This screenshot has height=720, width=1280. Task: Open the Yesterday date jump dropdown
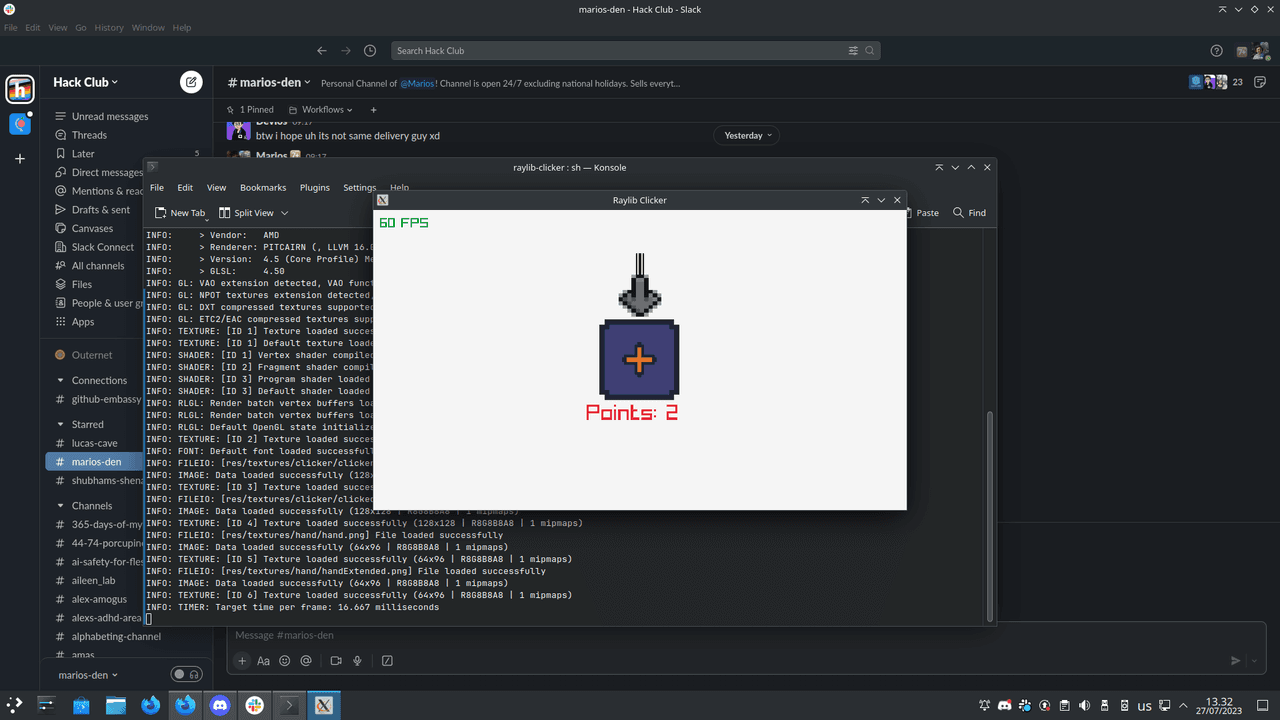point(746,135)
